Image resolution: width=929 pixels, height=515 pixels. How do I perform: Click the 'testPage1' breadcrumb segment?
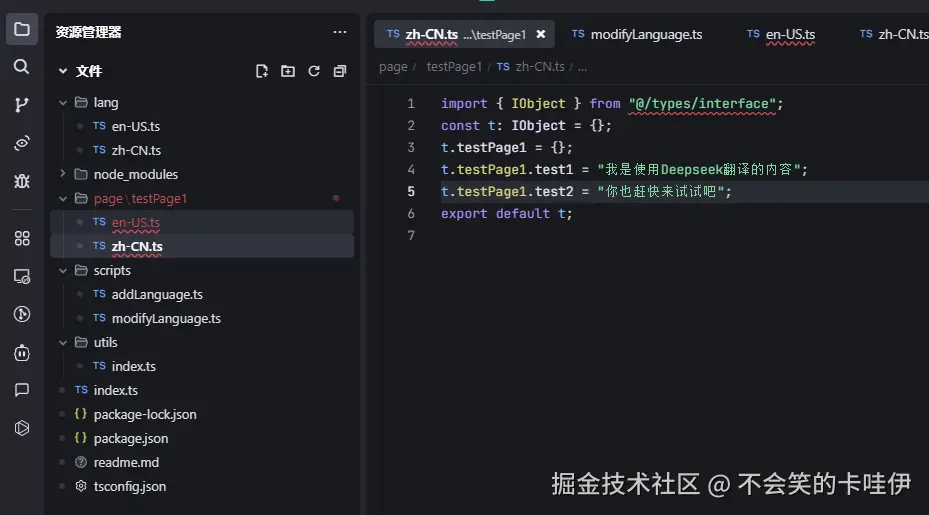pyautogui.click(x=454, y=67)
